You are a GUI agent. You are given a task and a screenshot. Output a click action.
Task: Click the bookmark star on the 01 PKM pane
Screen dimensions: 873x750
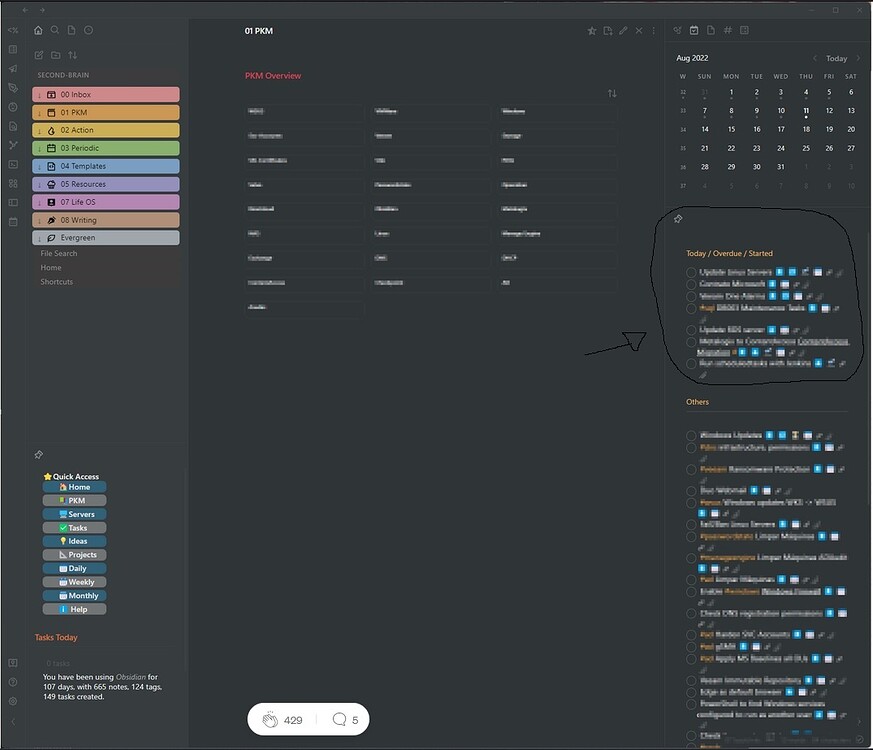click(591, 31)
